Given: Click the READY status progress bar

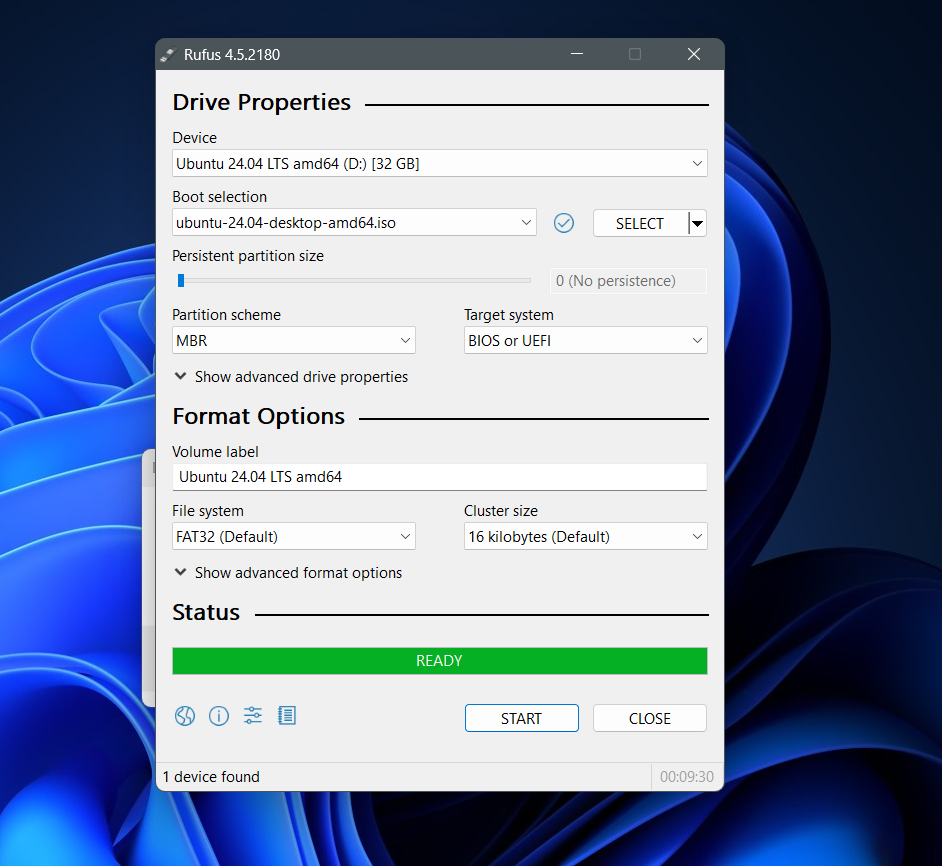Looking at the screenshot, I should click(x=440, y=661).
